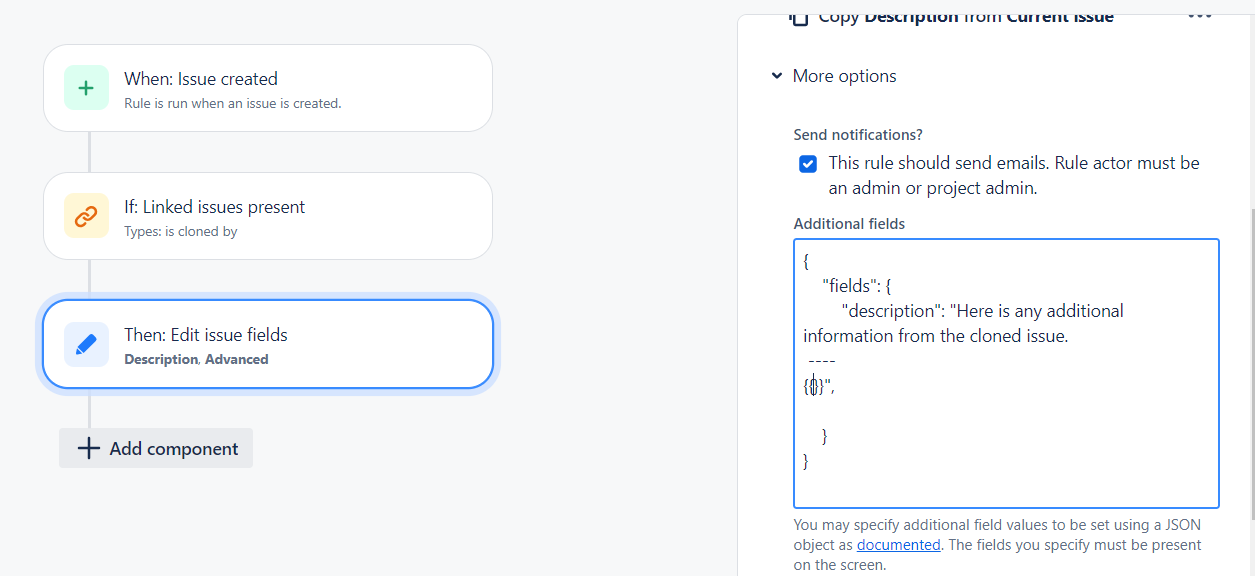Collapse the More options section

click(x=834, y=76)
